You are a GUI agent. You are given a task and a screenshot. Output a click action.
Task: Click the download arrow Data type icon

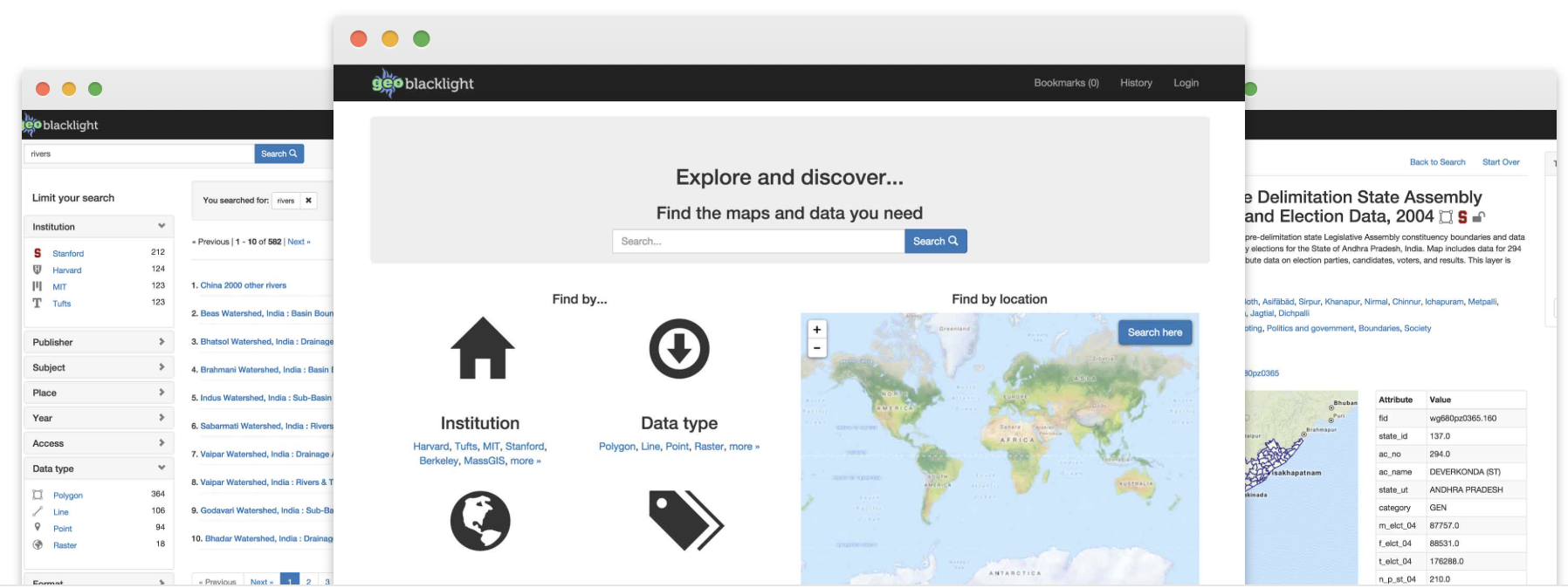(x=679, y=349)
